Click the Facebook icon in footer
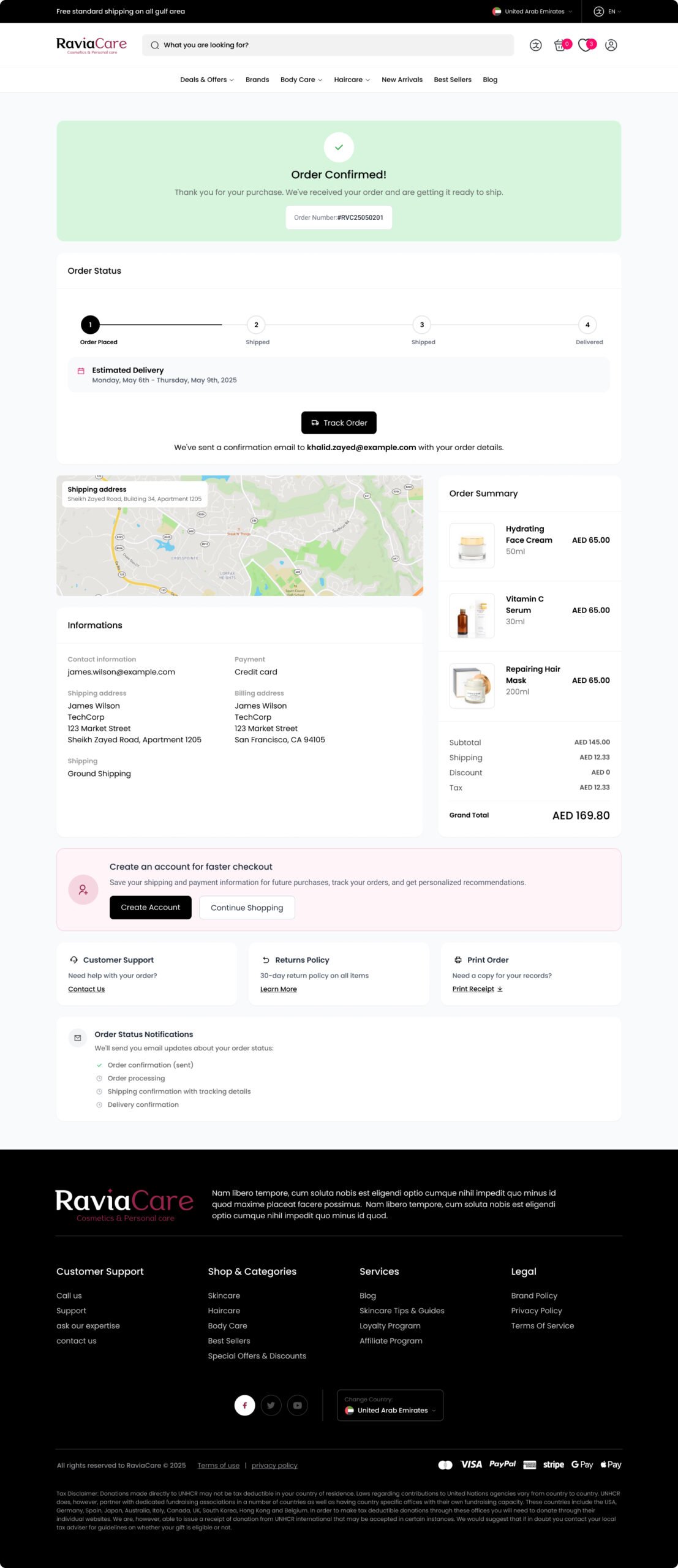This screenshot has height=1568, width=678. (245, 1405)
